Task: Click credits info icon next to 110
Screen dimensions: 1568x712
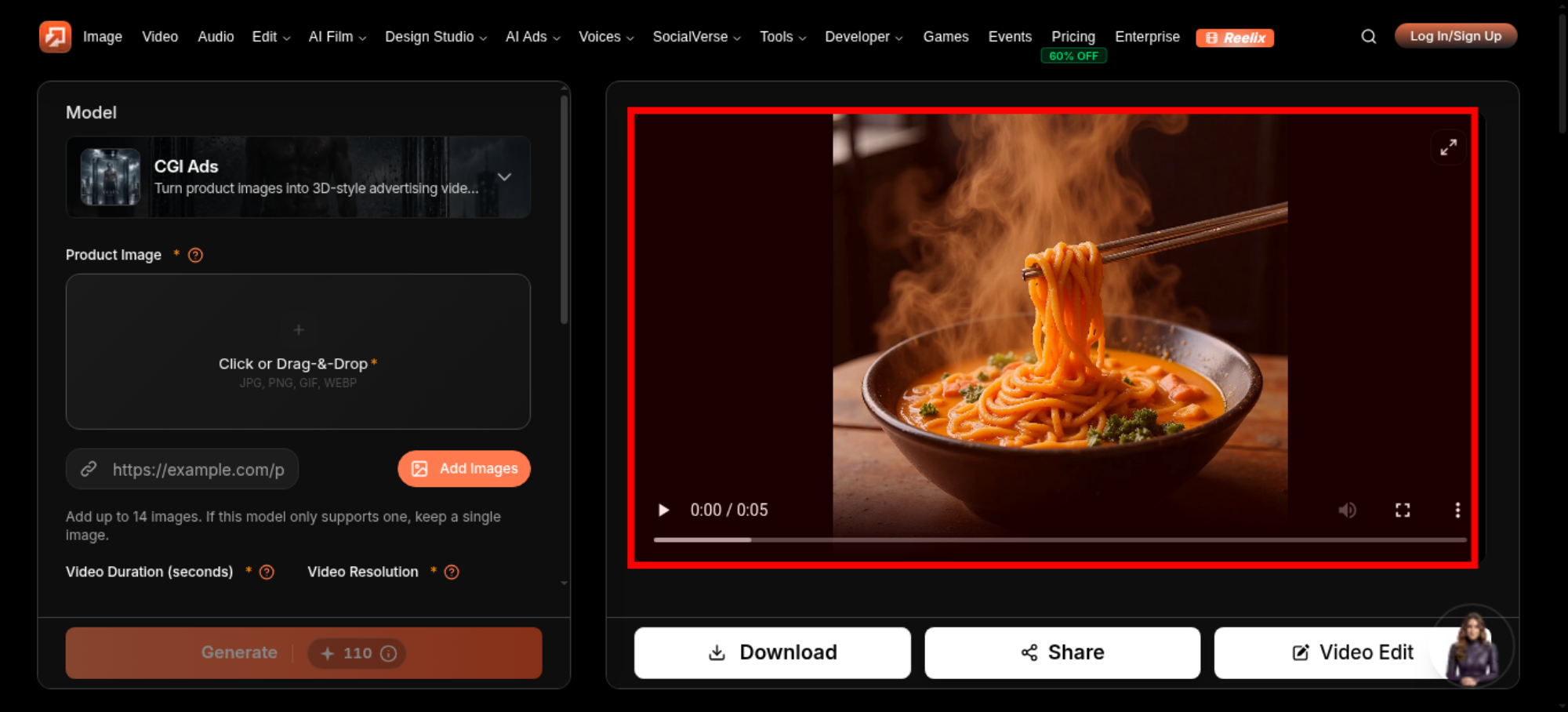Action: [388, 653]
